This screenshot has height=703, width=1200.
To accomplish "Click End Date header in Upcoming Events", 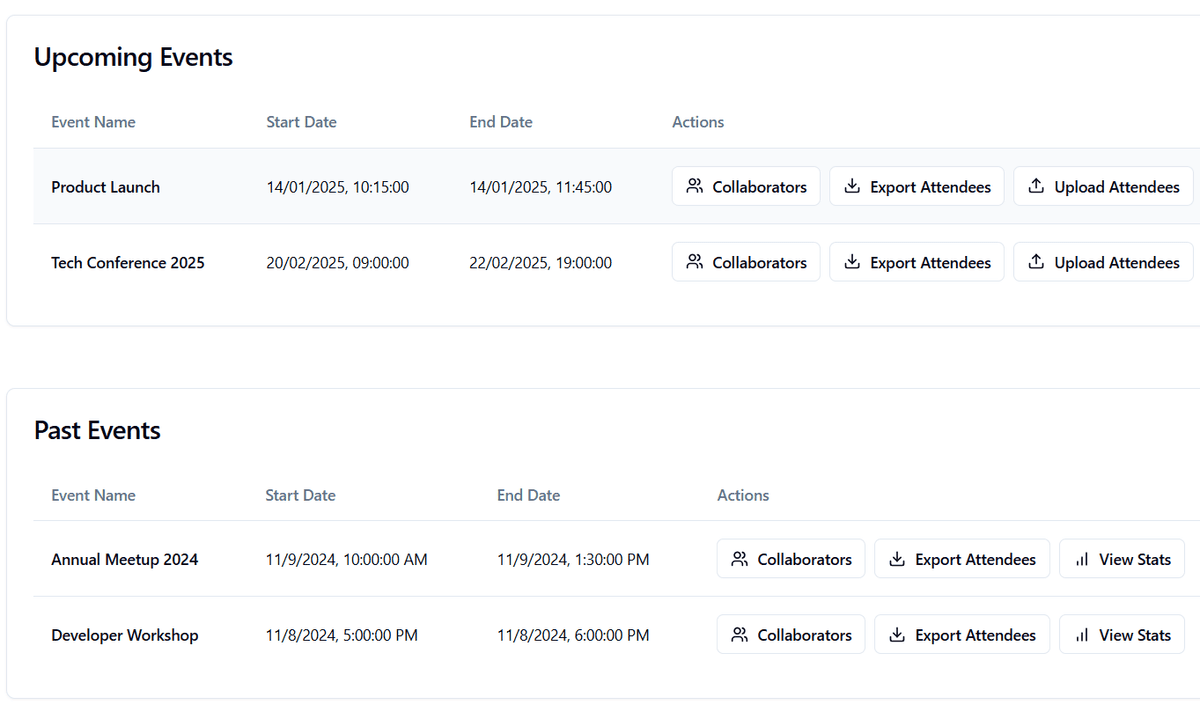I will pos(501,122).
